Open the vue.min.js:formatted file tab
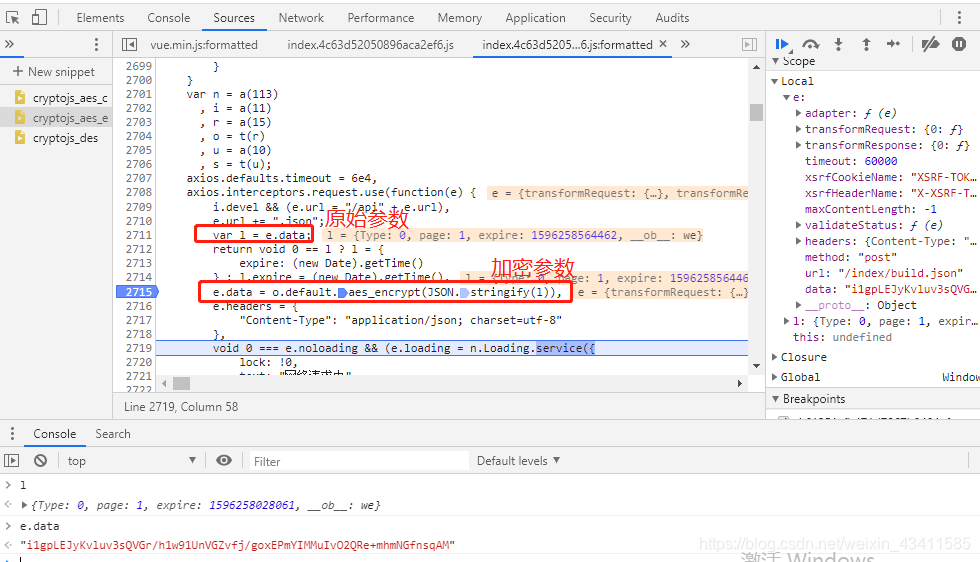The height and width of the screenshot is (562, 980). (204, 44)
